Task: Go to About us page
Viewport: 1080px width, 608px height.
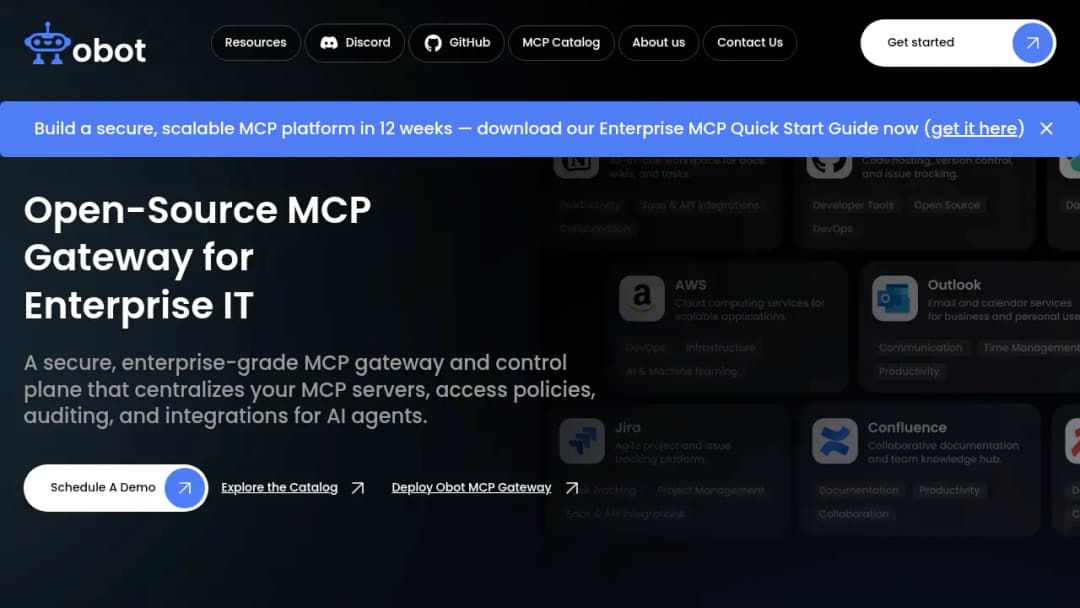Action: (x=658, y=43)
